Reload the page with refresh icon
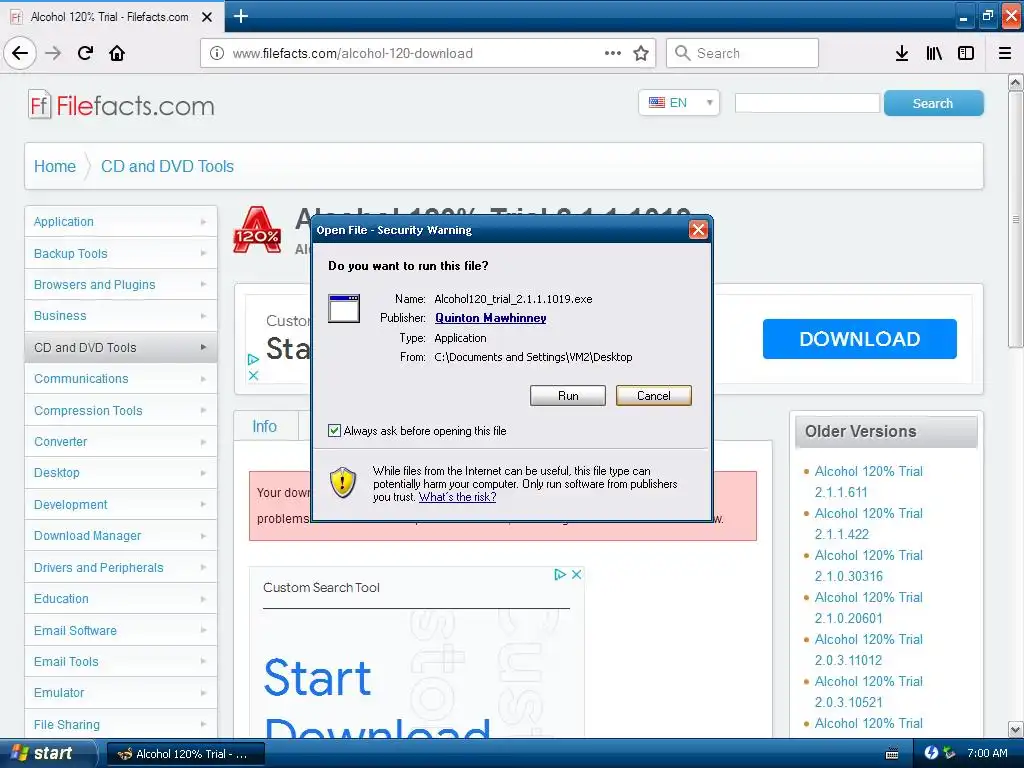The height and width of the screenshot is (768, 1024). tap(85, 53)
